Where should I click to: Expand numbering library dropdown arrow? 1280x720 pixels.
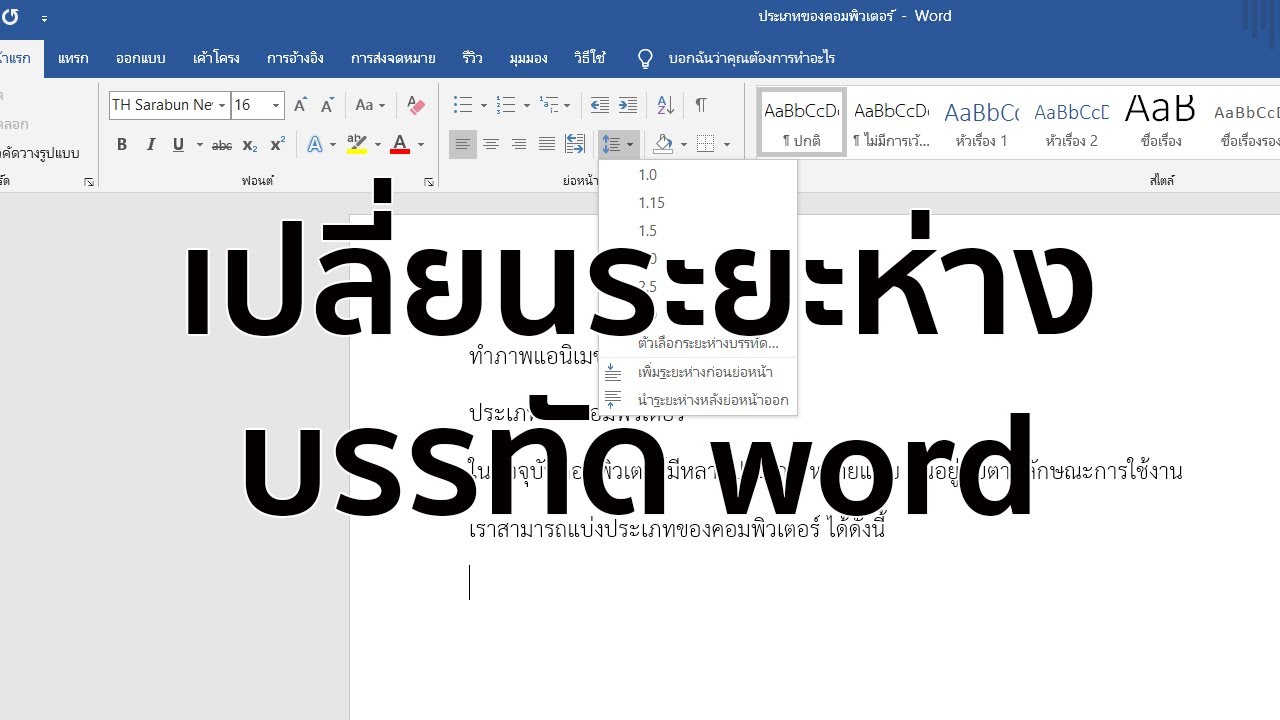pyautogui.click(x=527, y=105)
